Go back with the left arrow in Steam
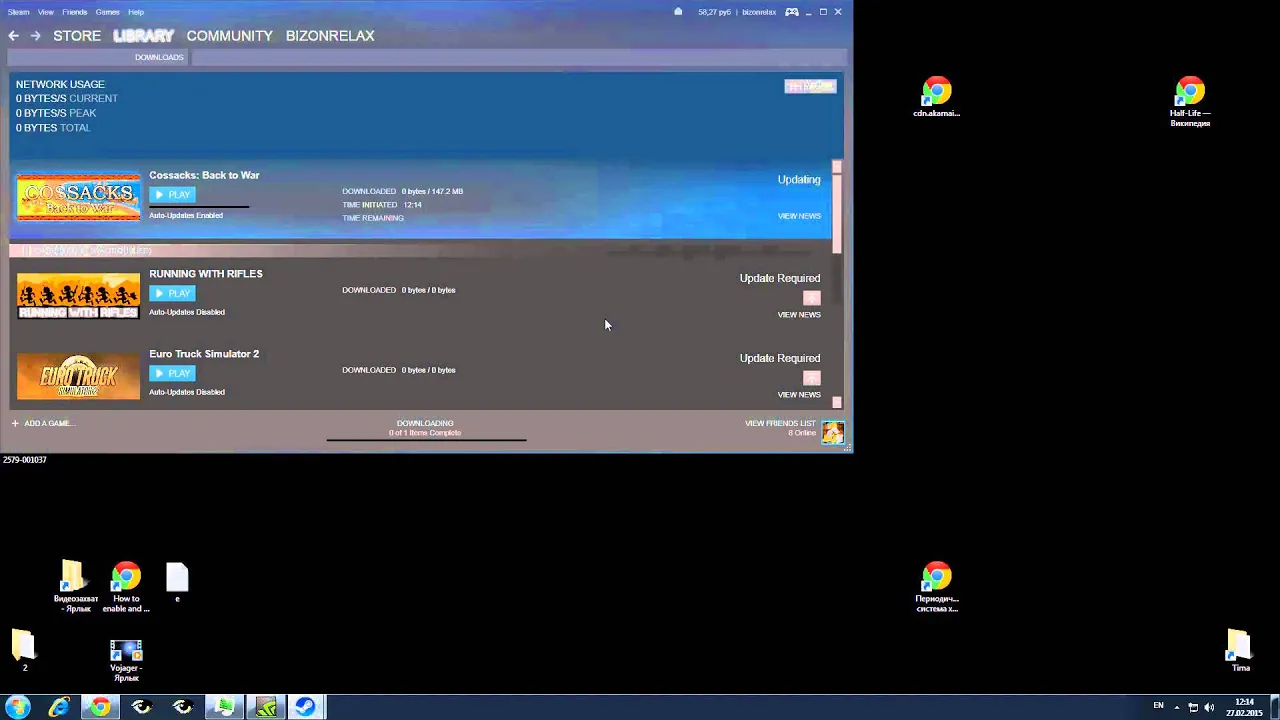Screen dimensions: 1280x720 14,36
